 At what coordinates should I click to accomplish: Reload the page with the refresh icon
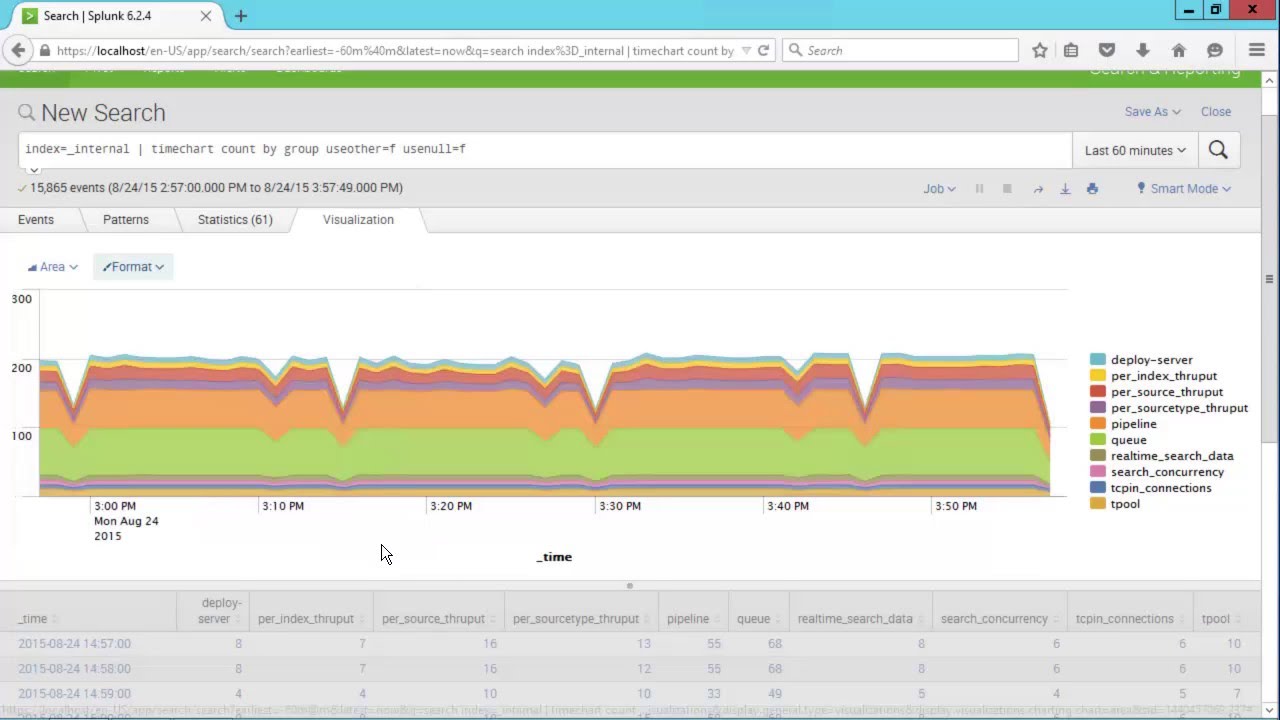tap(763, 50)
